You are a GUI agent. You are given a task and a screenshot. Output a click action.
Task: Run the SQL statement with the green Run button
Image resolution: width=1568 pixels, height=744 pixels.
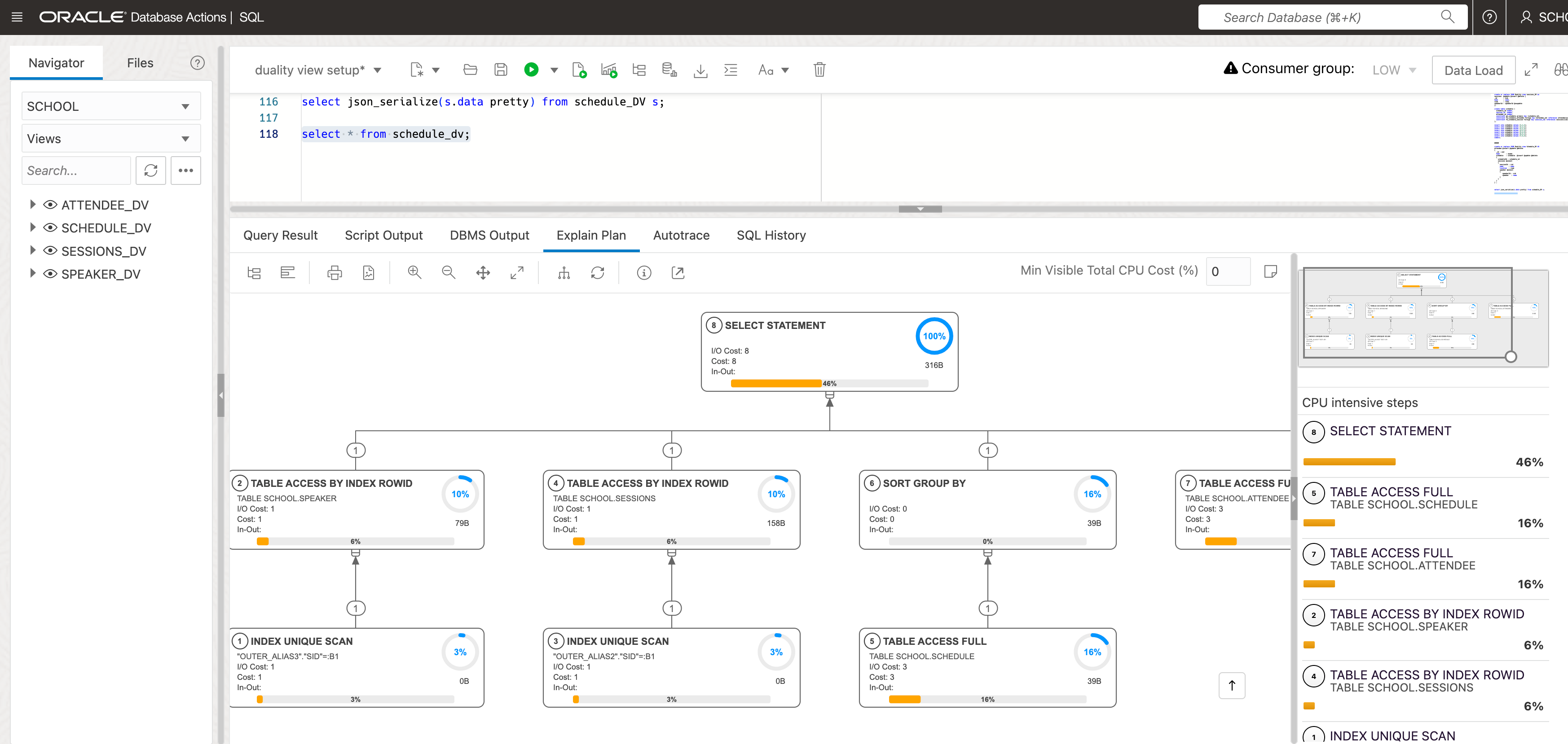click(x=531, y=70)
